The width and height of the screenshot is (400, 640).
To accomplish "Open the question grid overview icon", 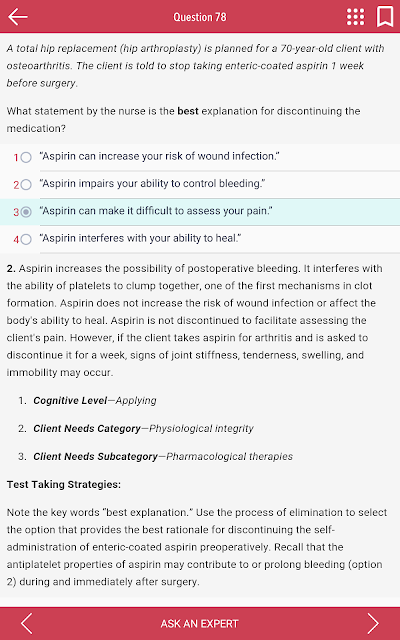I will coord(356,17).
